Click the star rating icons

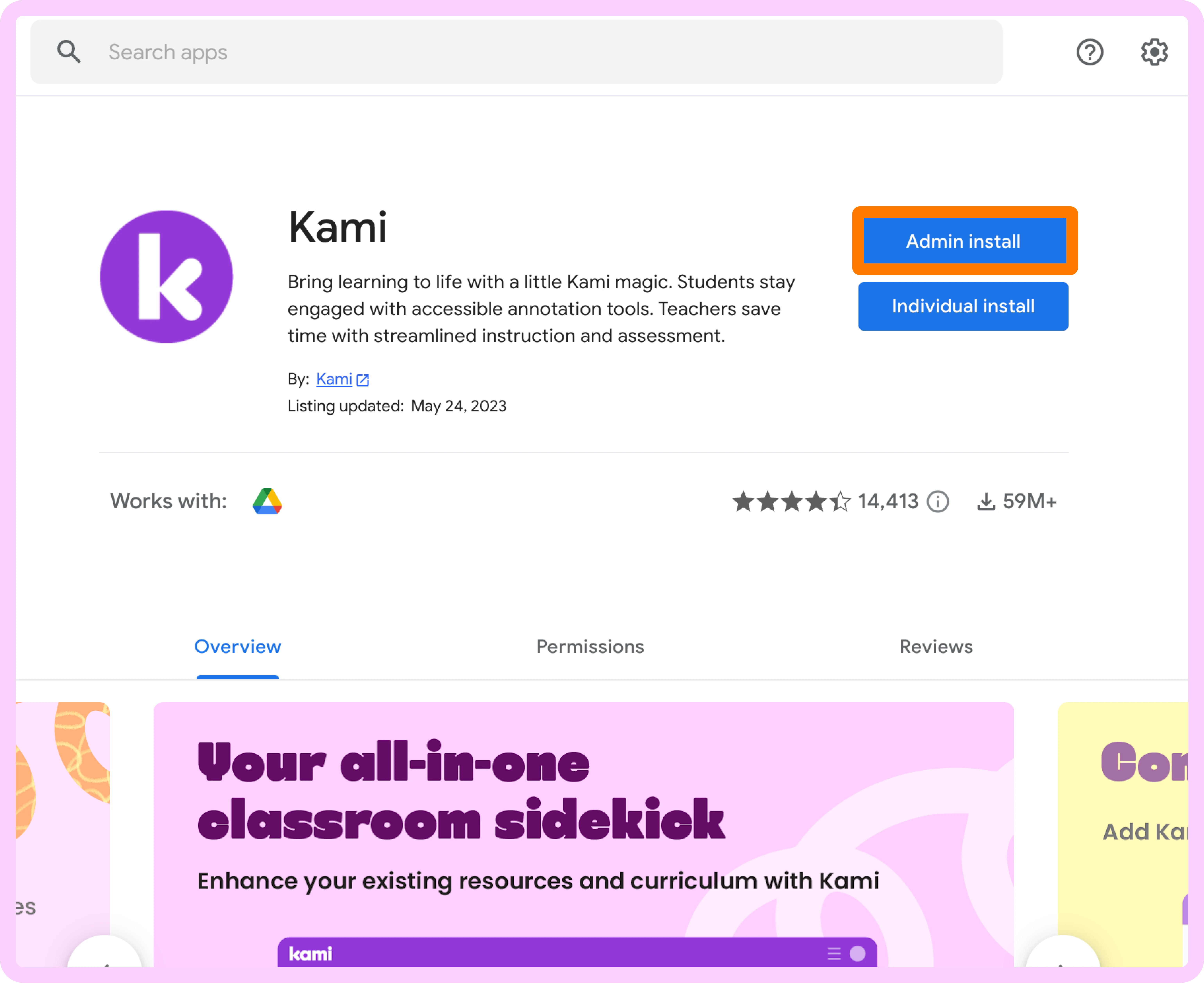791,501
